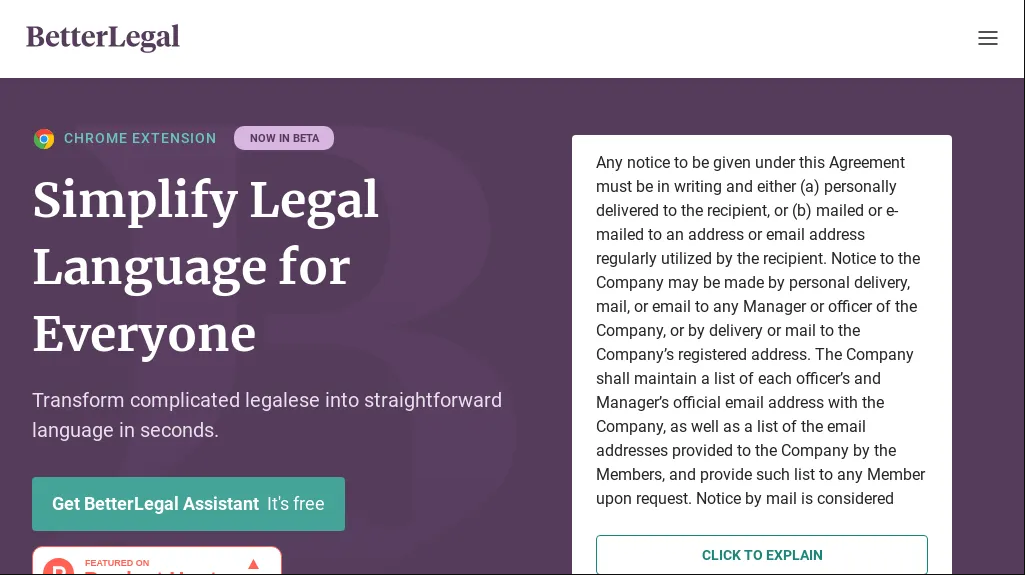The image size is (1025, 575).
Task: Open the hamburger navigation menu
Action: [987, 38]
